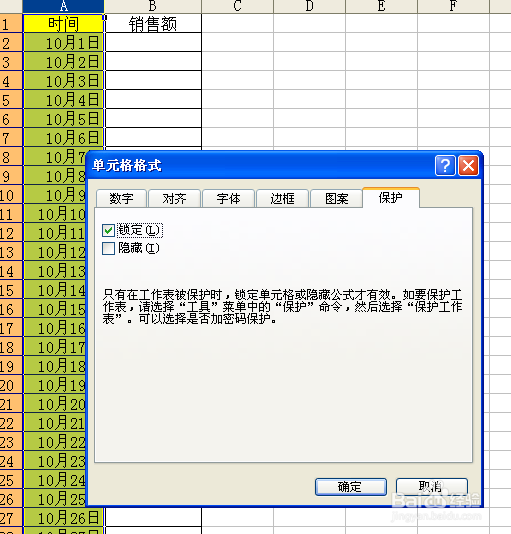The width and height of the screenshot is (511, 534).
Task: Select column C header
Action: click(237, 6)
